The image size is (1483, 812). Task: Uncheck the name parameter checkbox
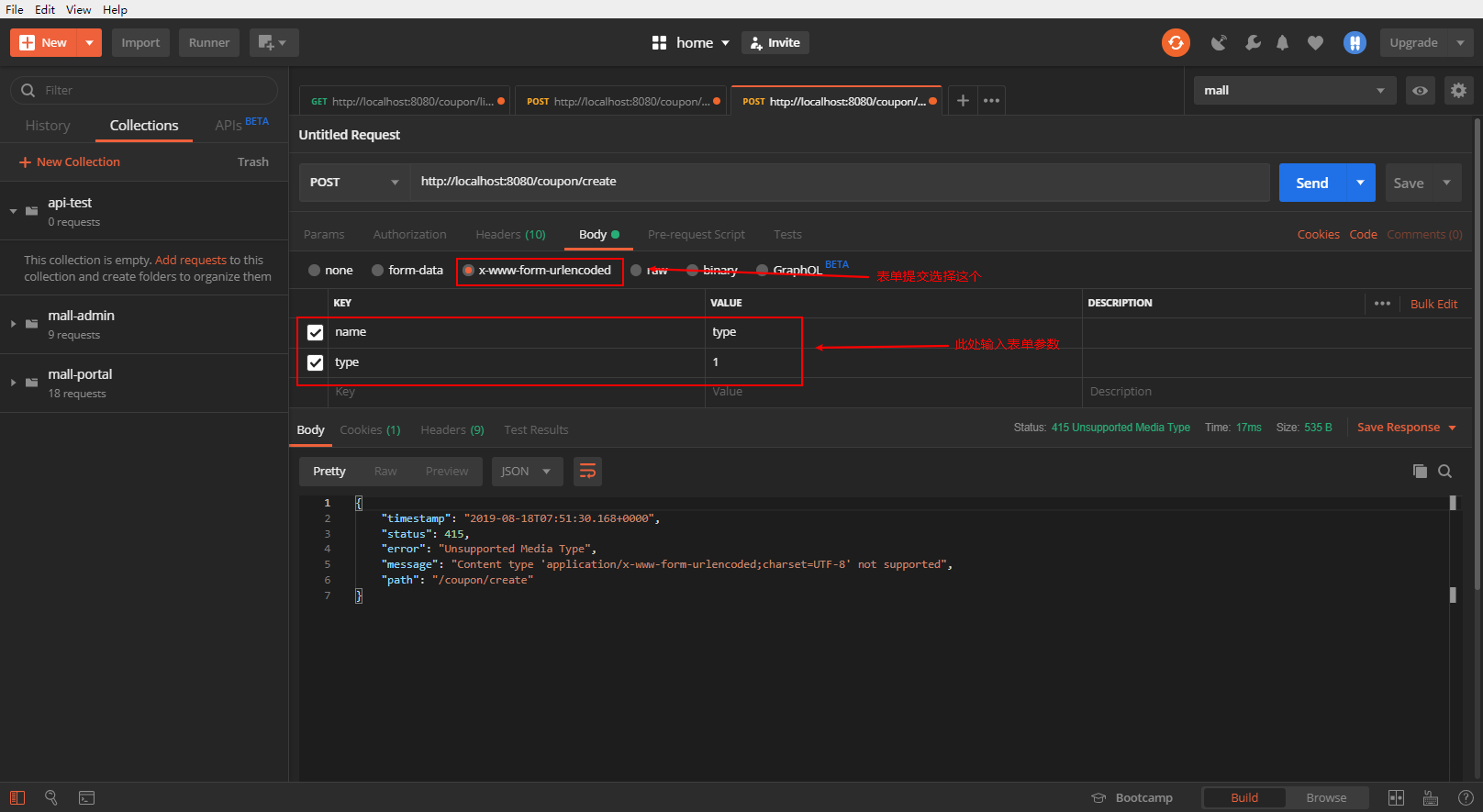tap(316, 332)
